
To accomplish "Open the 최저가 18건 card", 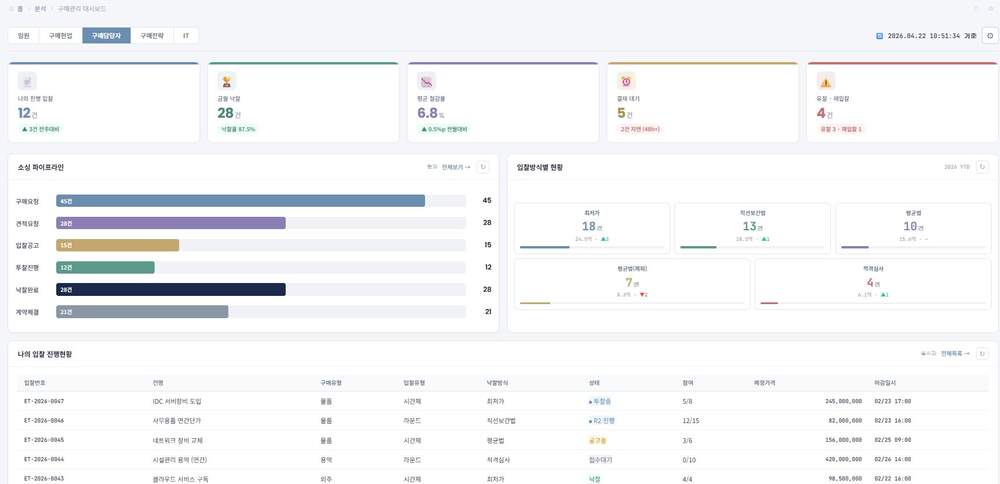I will pos(592,228).
